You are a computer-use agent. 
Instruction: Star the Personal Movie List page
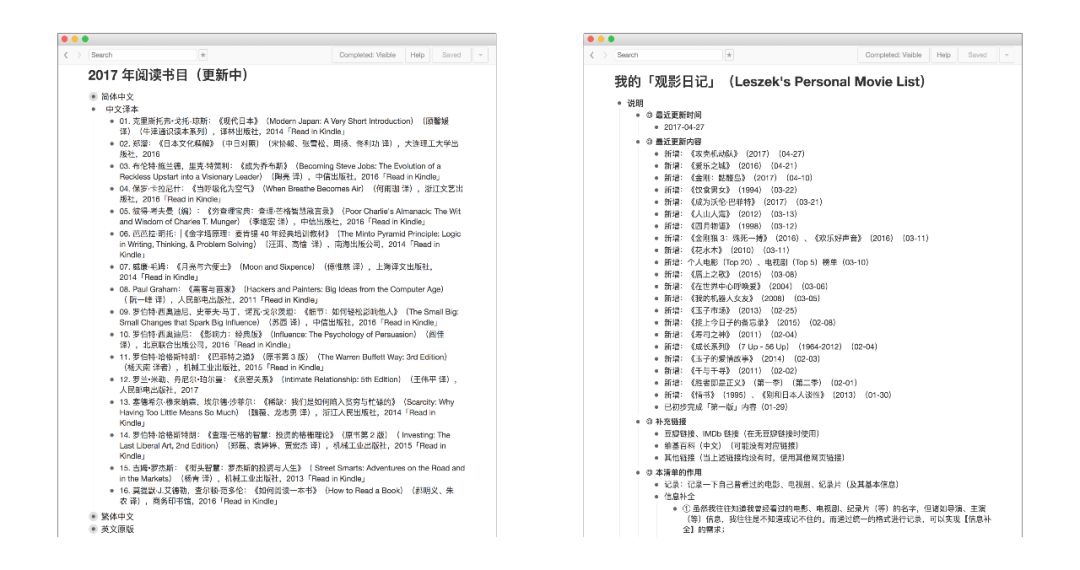point(729,55)
